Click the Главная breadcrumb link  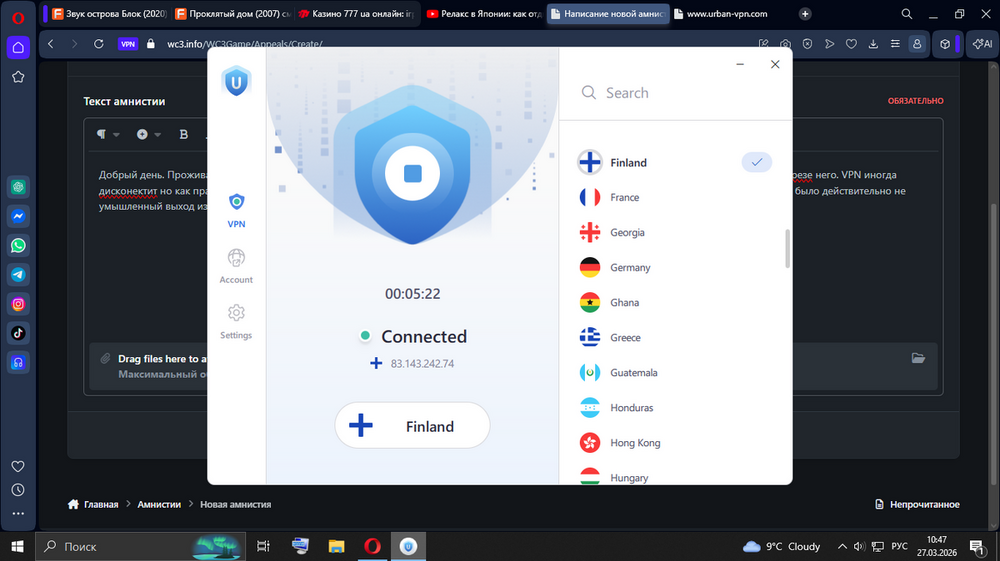(x=101, y=504)
